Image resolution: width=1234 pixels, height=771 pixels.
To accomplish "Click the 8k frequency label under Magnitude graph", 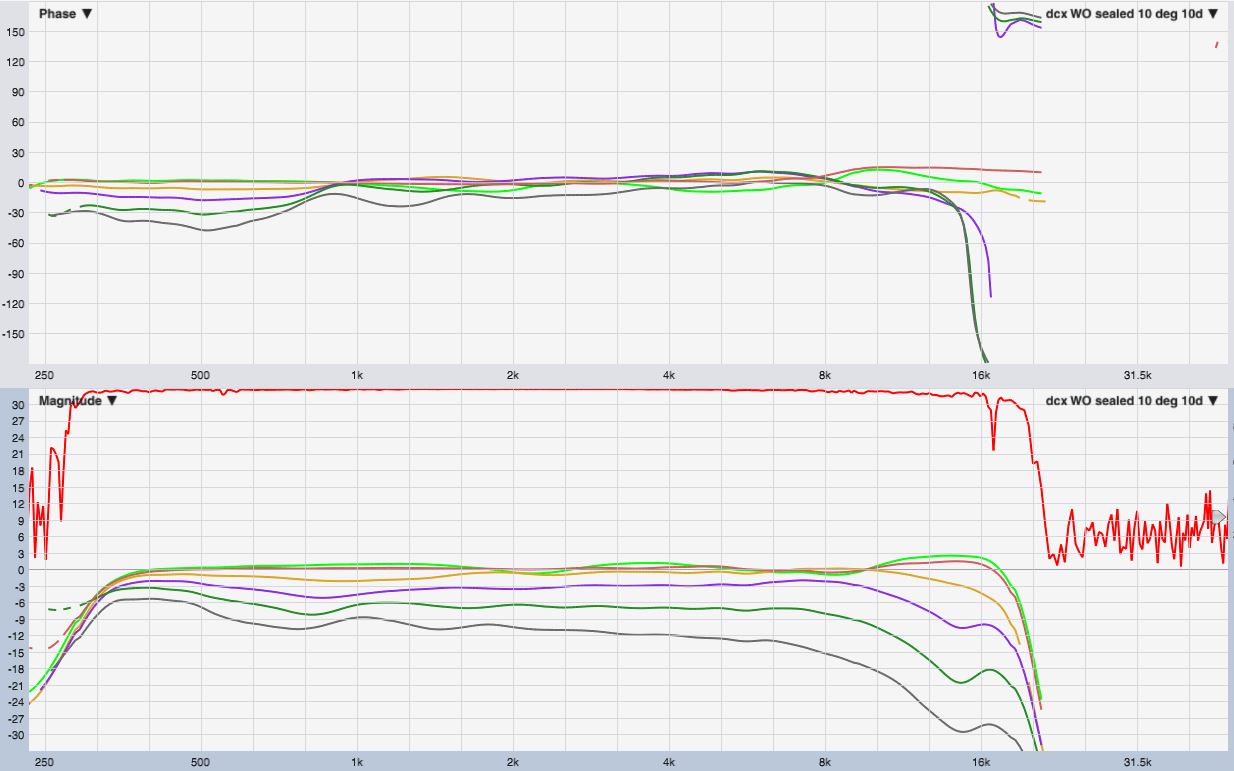I will pos(824,762).
